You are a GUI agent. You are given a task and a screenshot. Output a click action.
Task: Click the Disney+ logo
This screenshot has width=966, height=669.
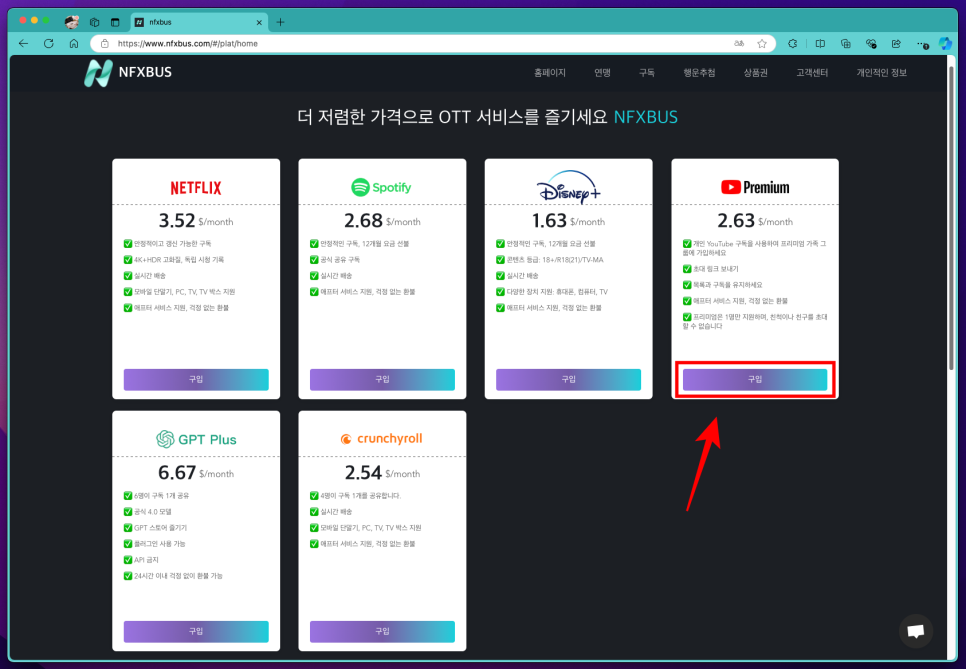568,187
